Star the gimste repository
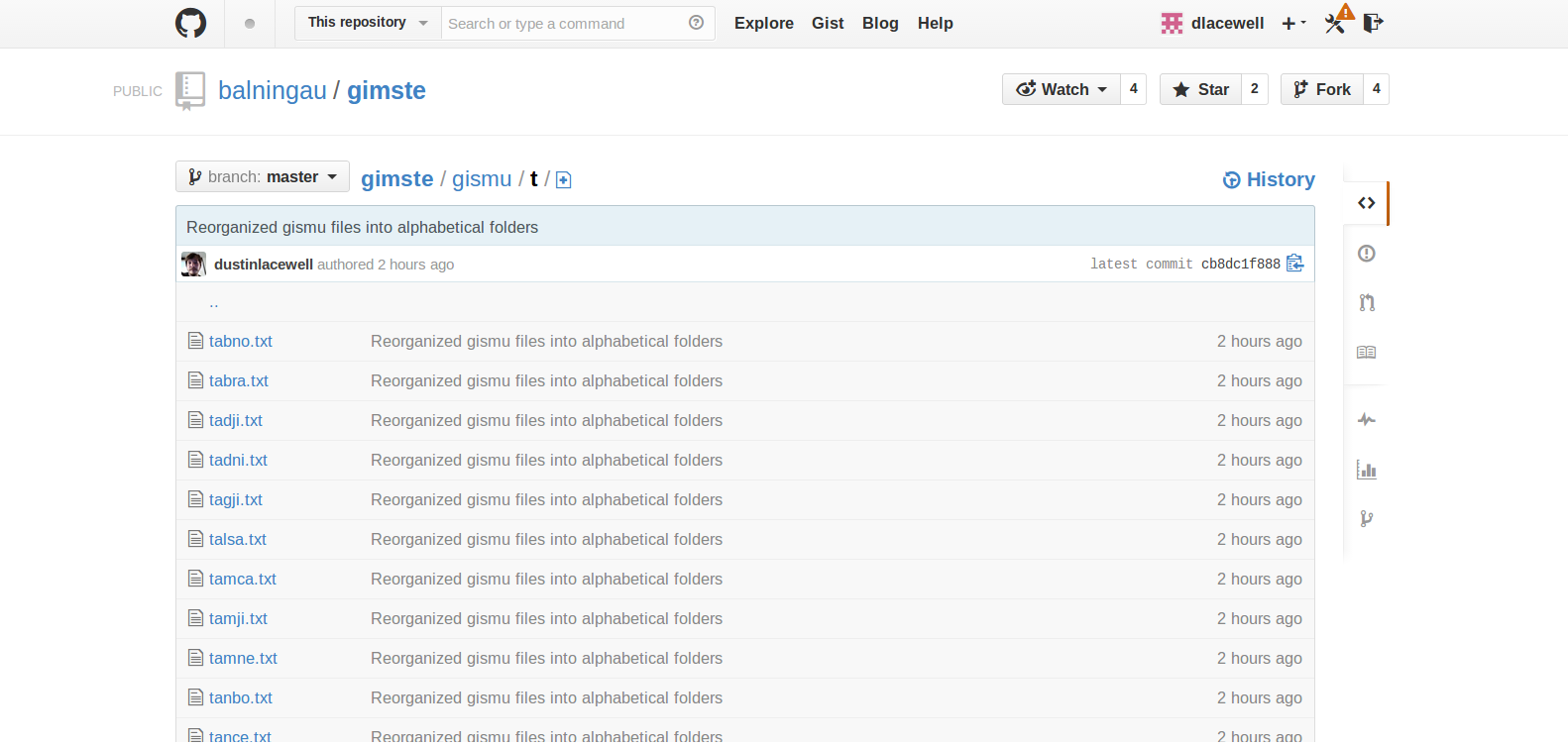 coord(1200,89)
